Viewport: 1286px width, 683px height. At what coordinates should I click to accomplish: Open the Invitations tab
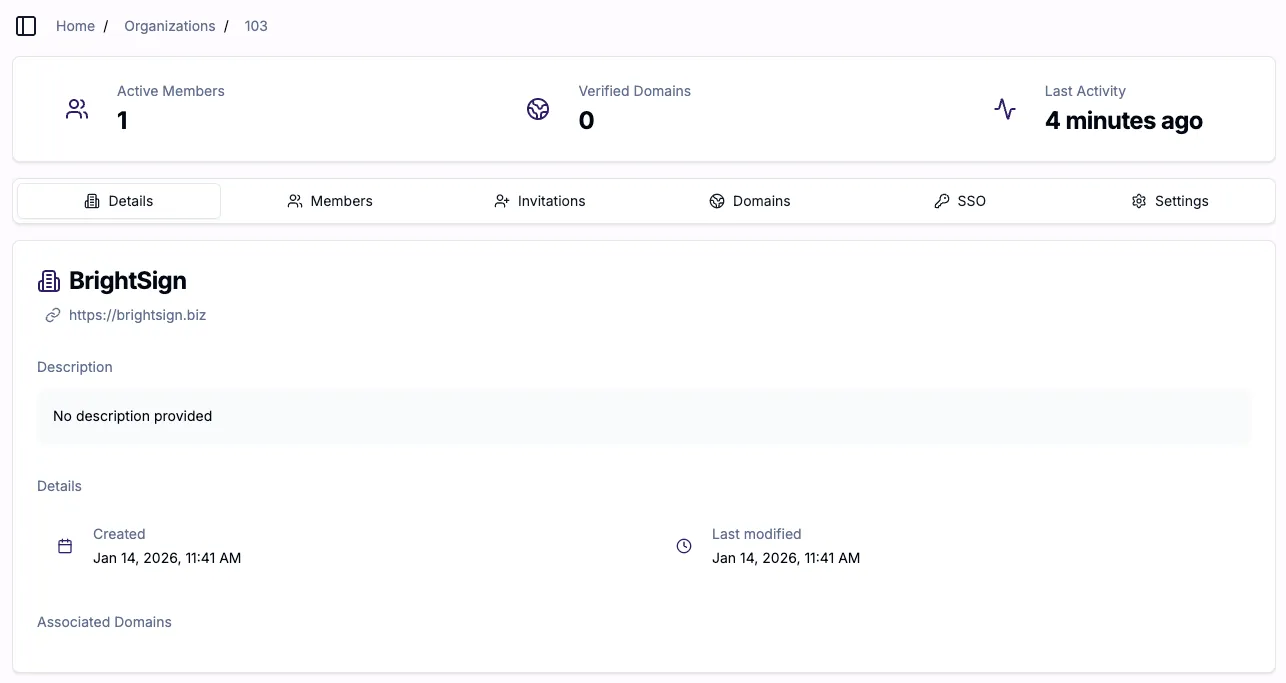pos(540,201)
